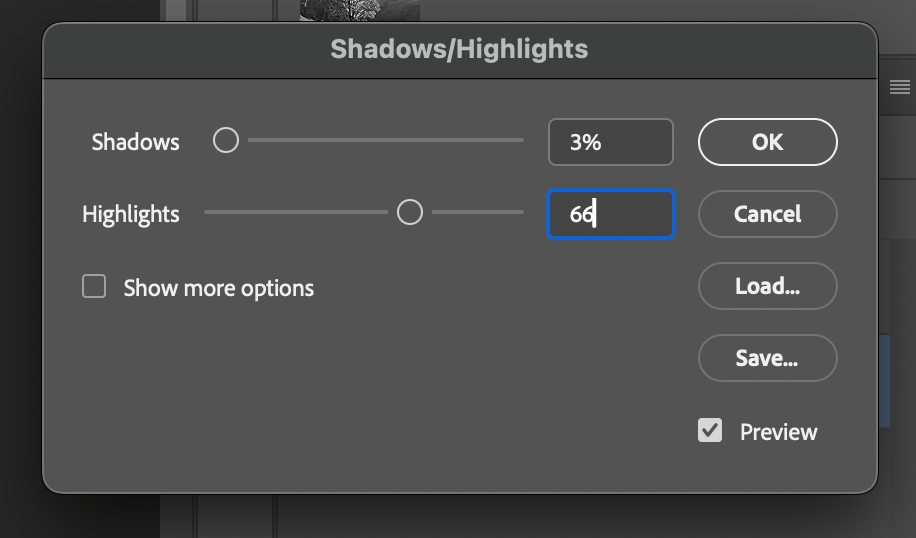Open the Load... settings button

pyautogui.click(x=767, y=286)
